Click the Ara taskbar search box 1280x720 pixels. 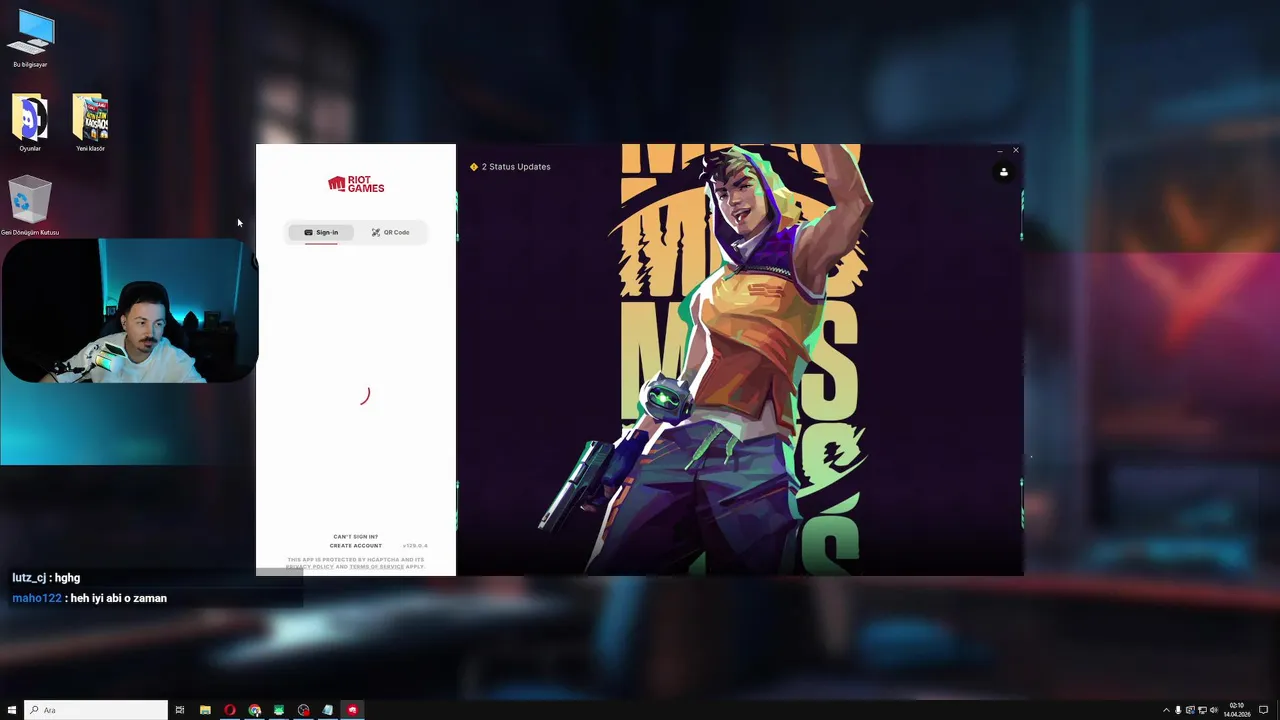(x=96, y=710)
